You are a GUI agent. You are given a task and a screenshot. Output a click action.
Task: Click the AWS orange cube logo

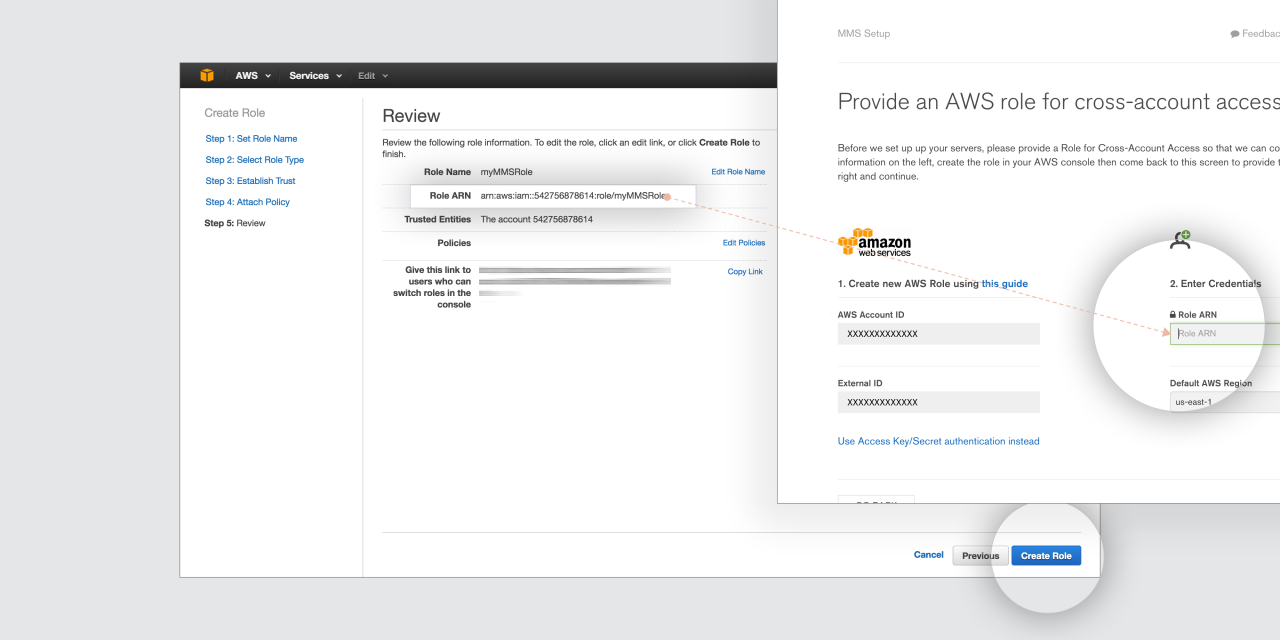(207, 75)
